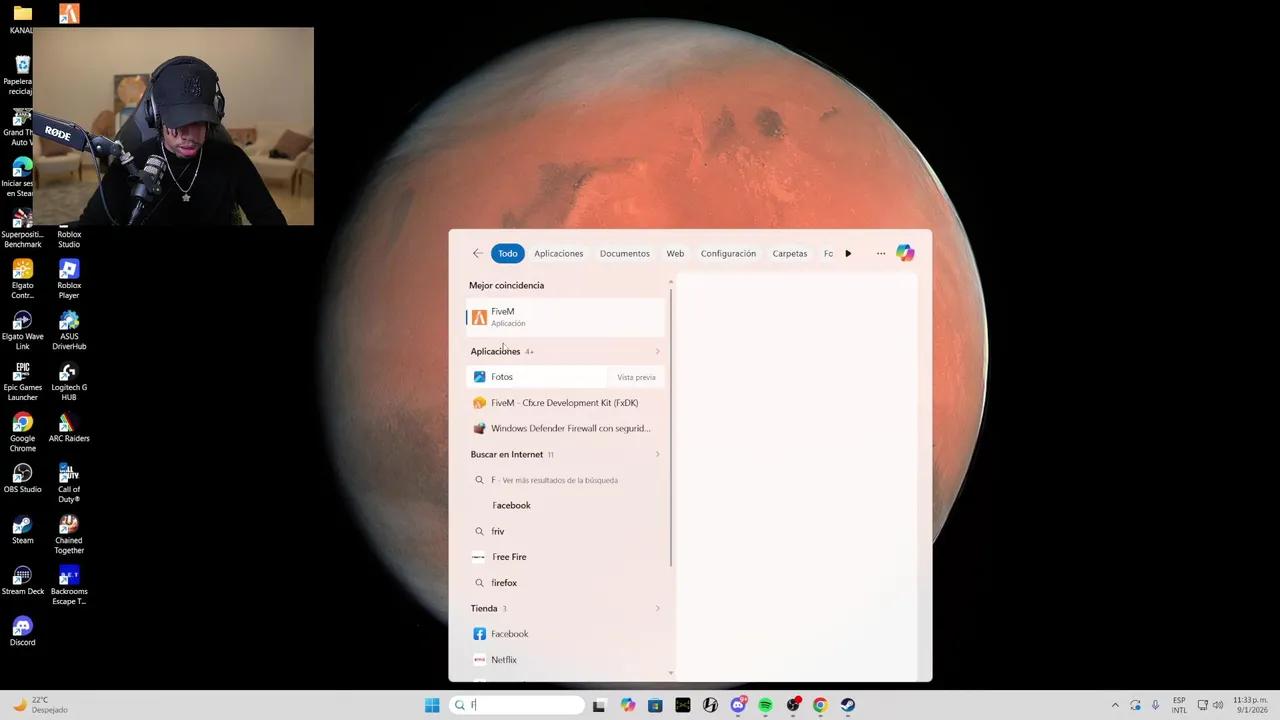
Task: Switch to the Carpetas filter tab
Action: pos(789,253)
